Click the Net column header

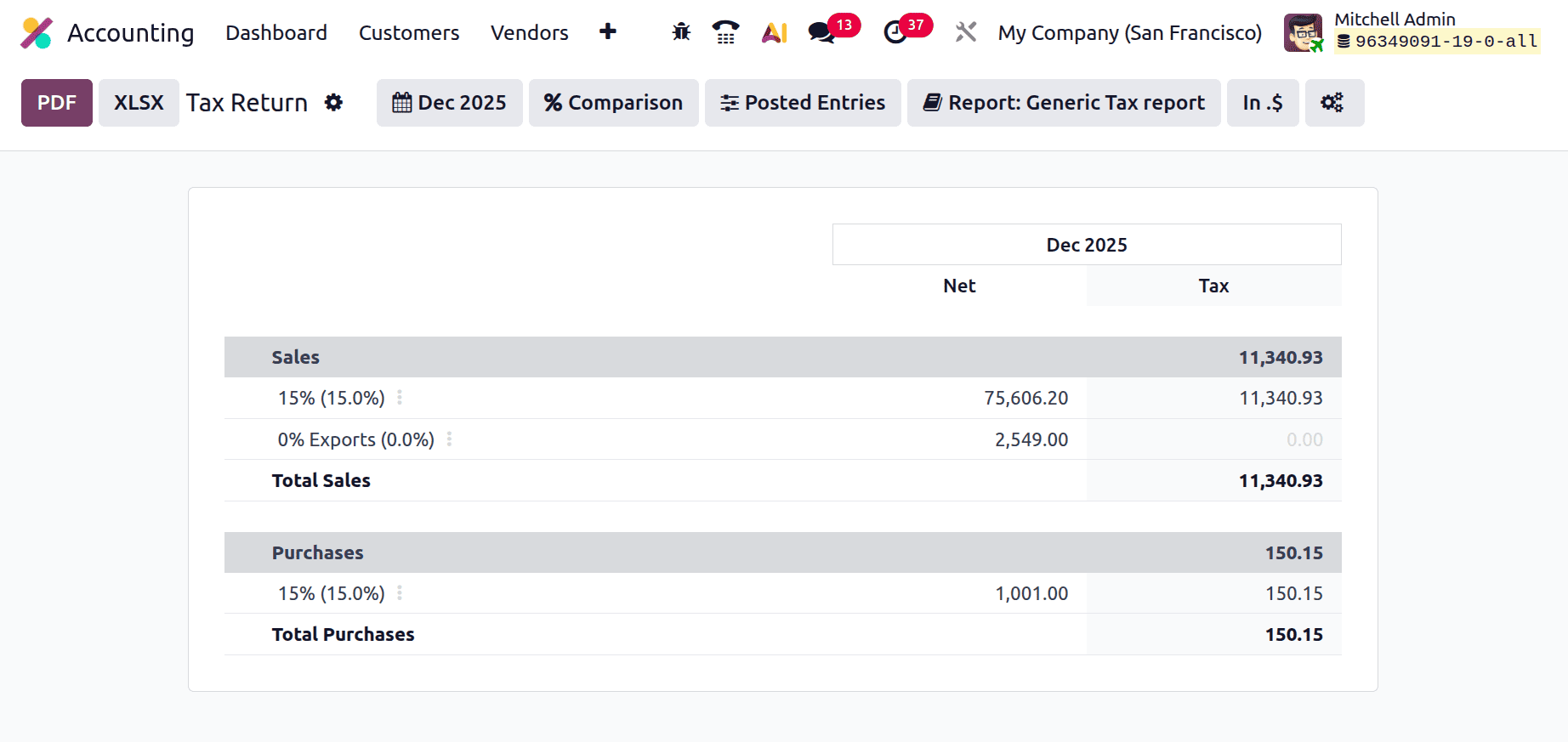[959, 286]
